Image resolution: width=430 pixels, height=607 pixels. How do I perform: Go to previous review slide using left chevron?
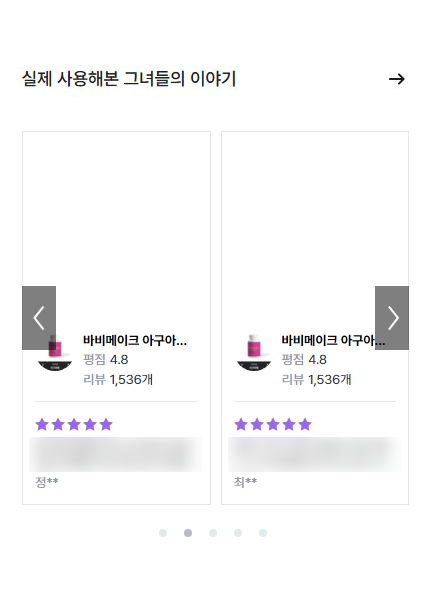click(39, 318)
